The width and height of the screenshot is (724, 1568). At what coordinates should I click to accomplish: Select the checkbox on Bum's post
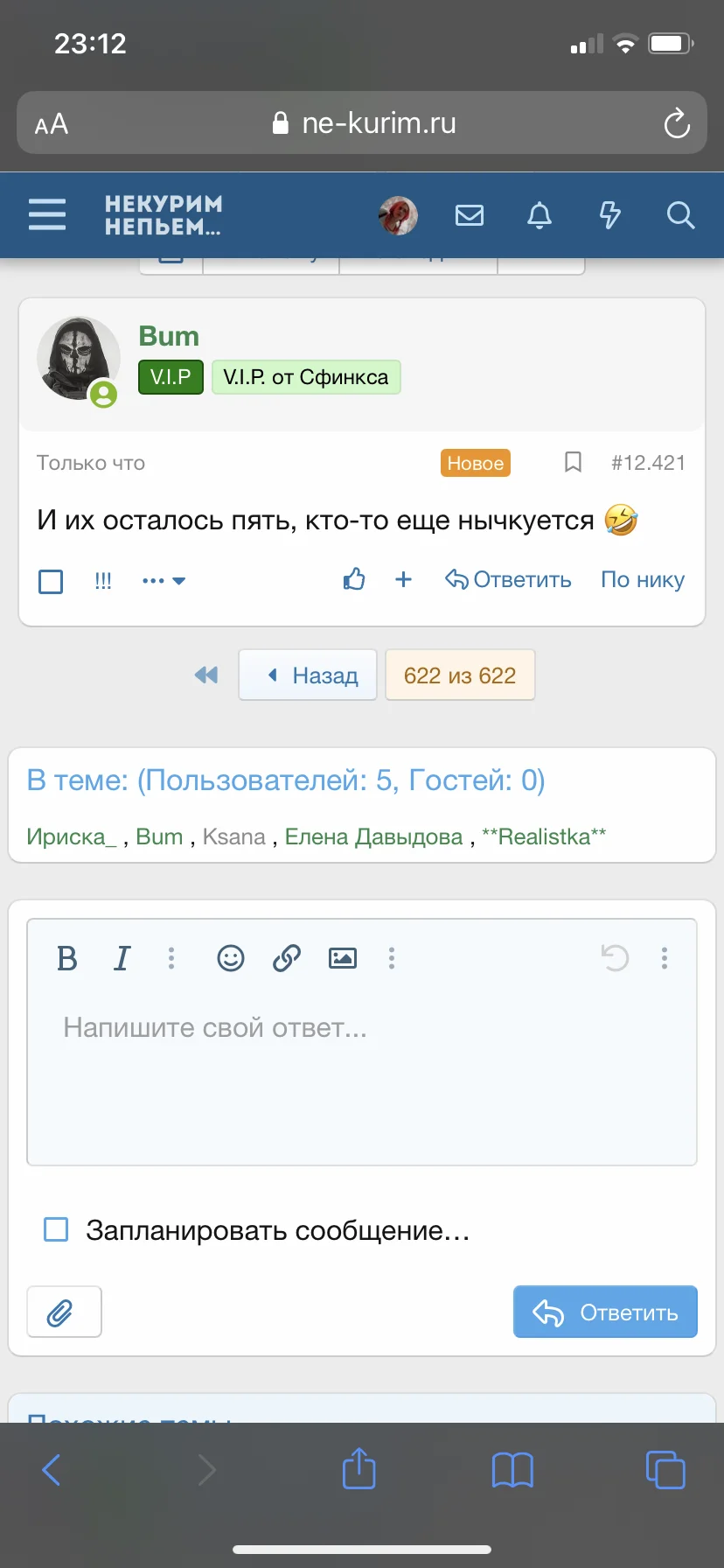pos(50,580)
